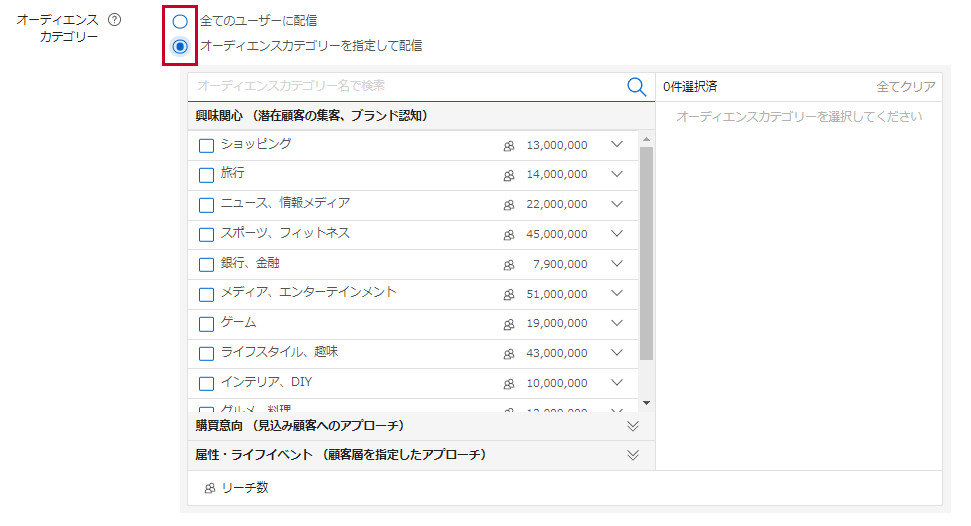Expand the 購買意向 section
Viewport: 971px width, 526px height.
tap(632, 426)
